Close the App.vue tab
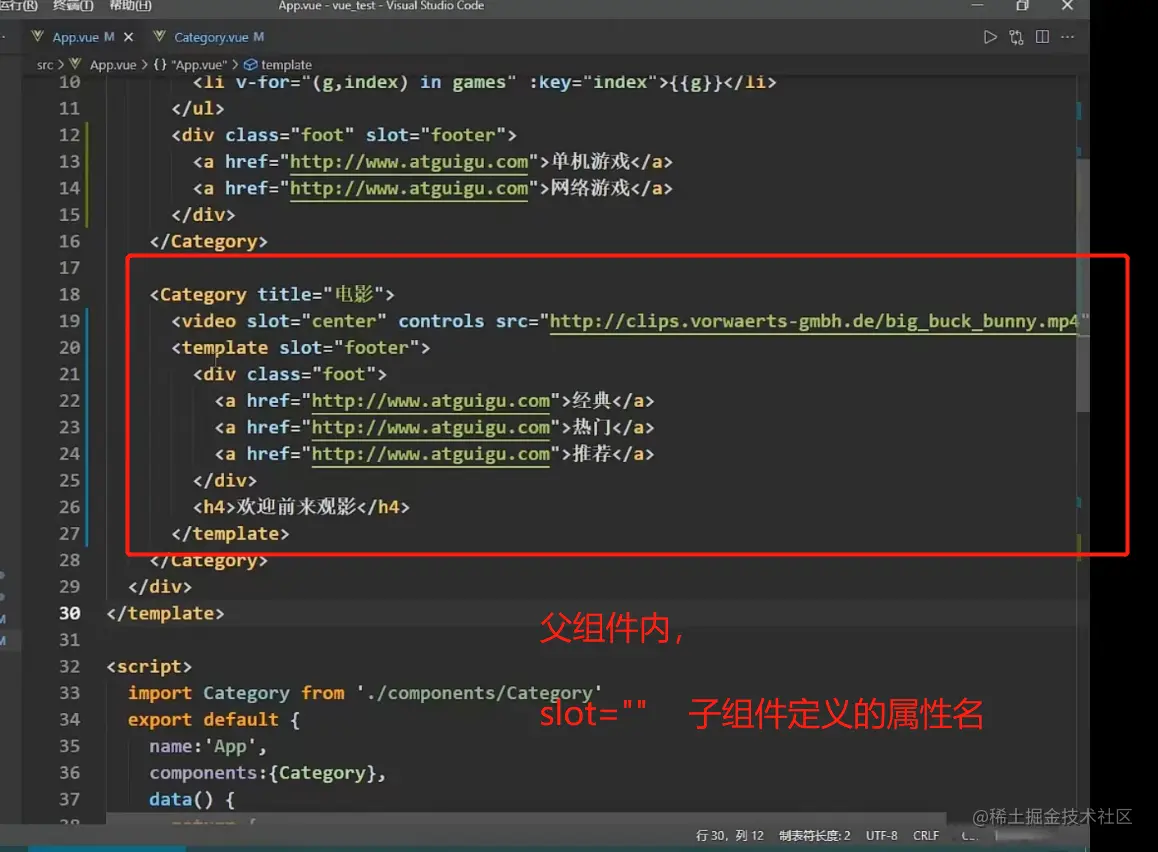Viewport: 1158px width, 852px height. coord(129,37)
